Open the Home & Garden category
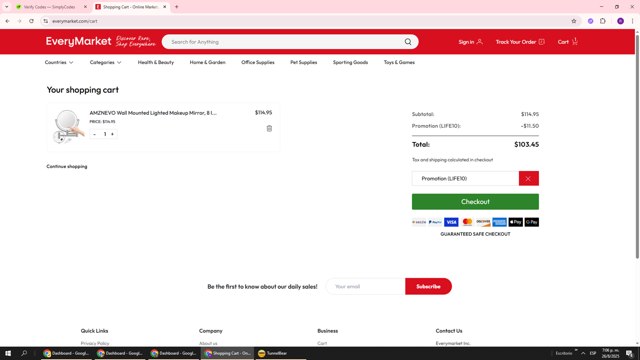 pyautogui.click(x=207, y=62)
